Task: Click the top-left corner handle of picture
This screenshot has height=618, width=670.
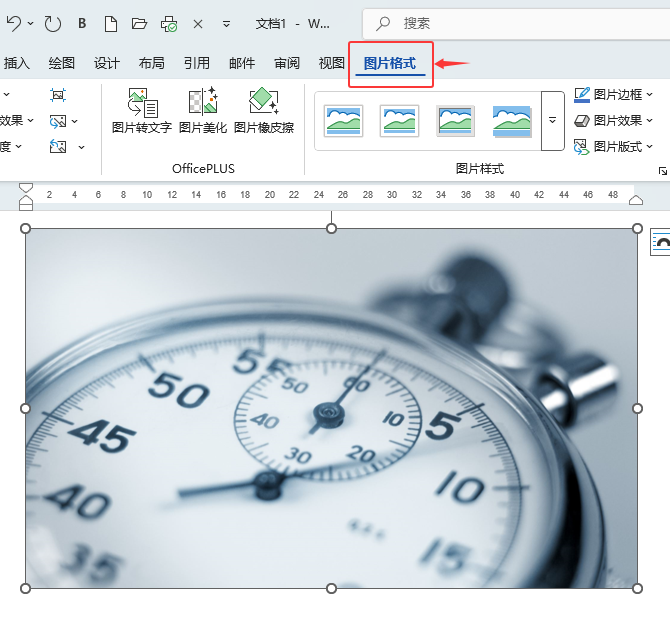Action: (26, 229)
